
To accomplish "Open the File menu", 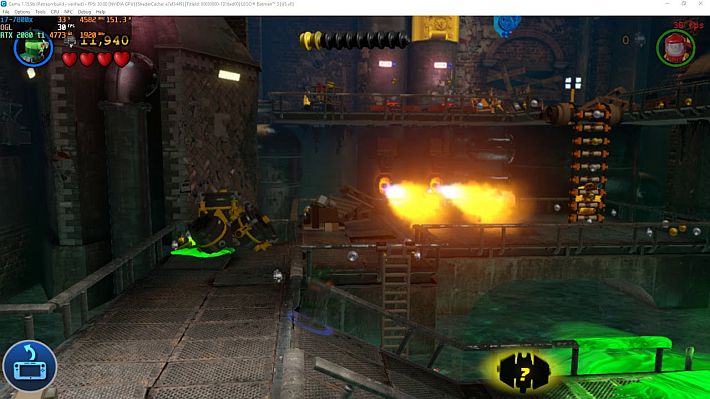I will click(6, 12).
